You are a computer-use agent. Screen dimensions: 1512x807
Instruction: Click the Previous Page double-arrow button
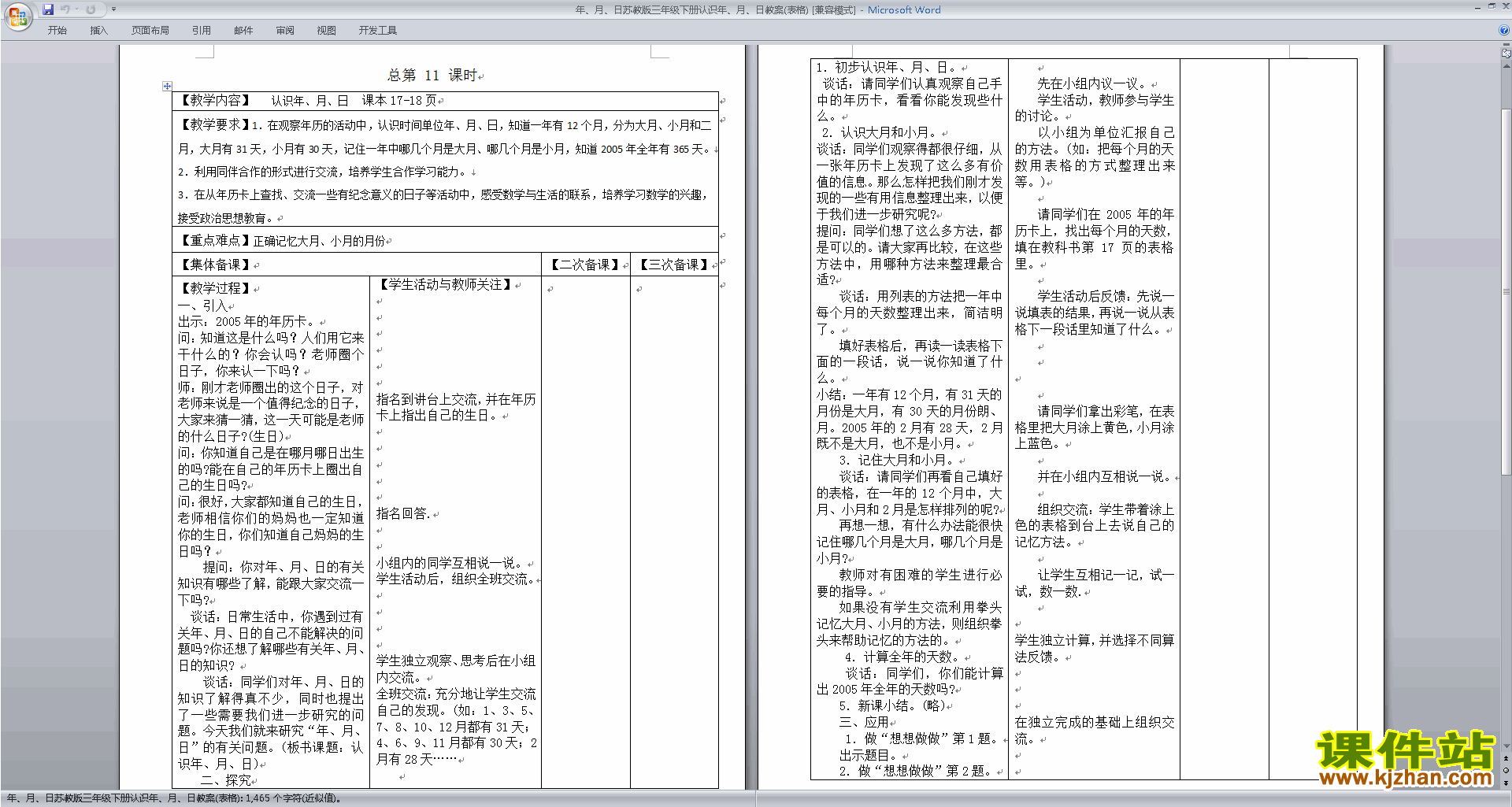pyautogui.click(x=1506, y=759)
